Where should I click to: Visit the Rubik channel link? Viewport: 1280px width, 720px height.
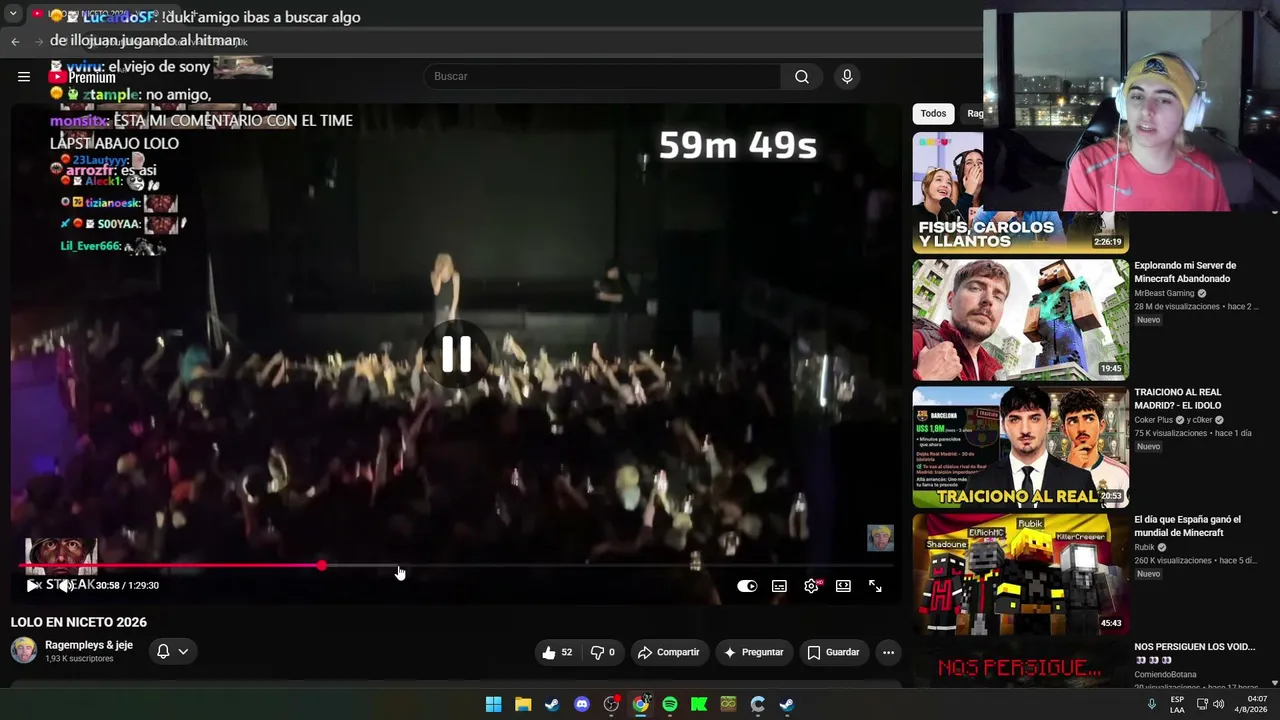[1144, 547]
